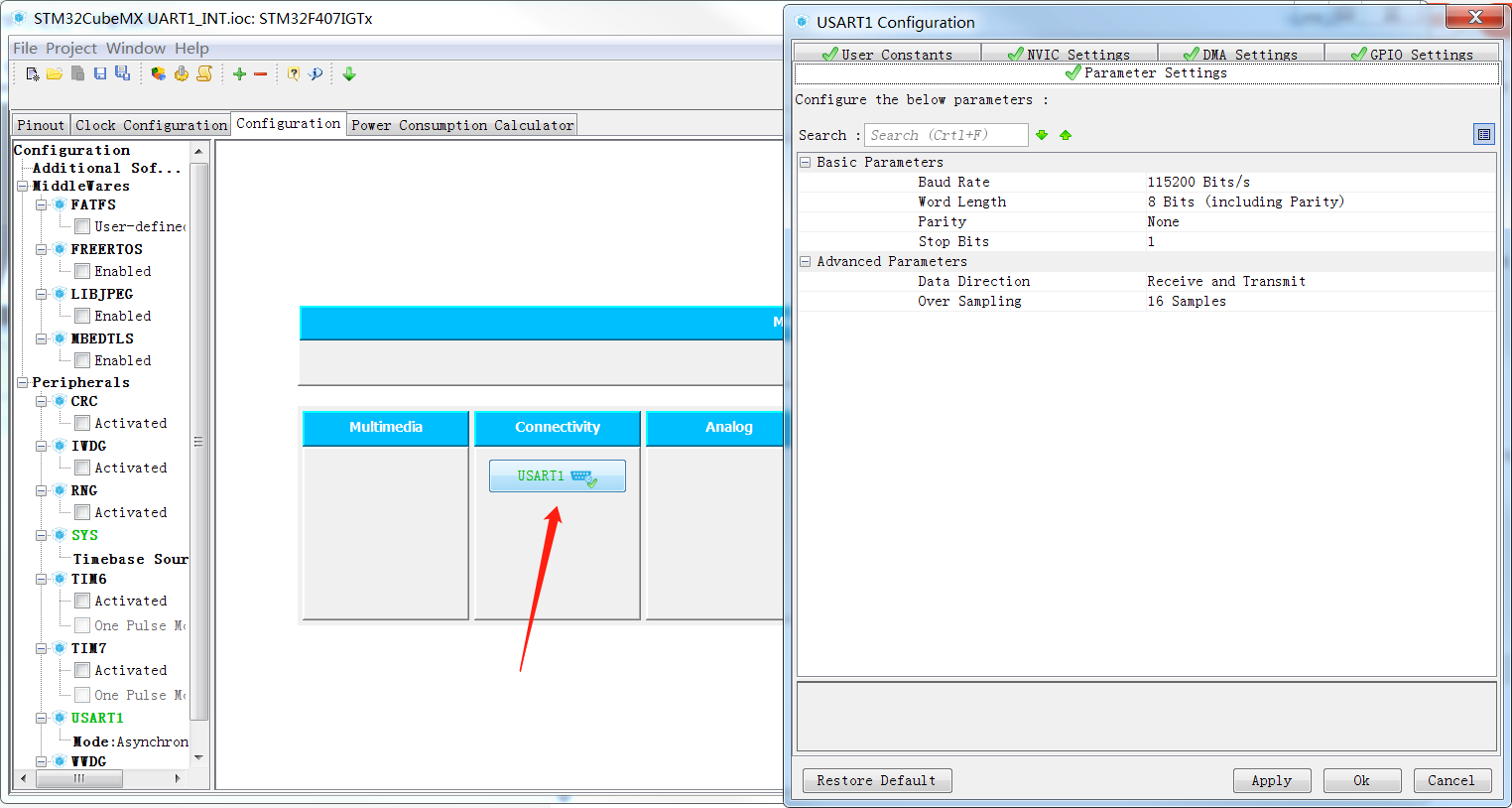Collapse the FATFS tree node
The width and height of the screenshot is (1512, 808).
coord(42,204)
